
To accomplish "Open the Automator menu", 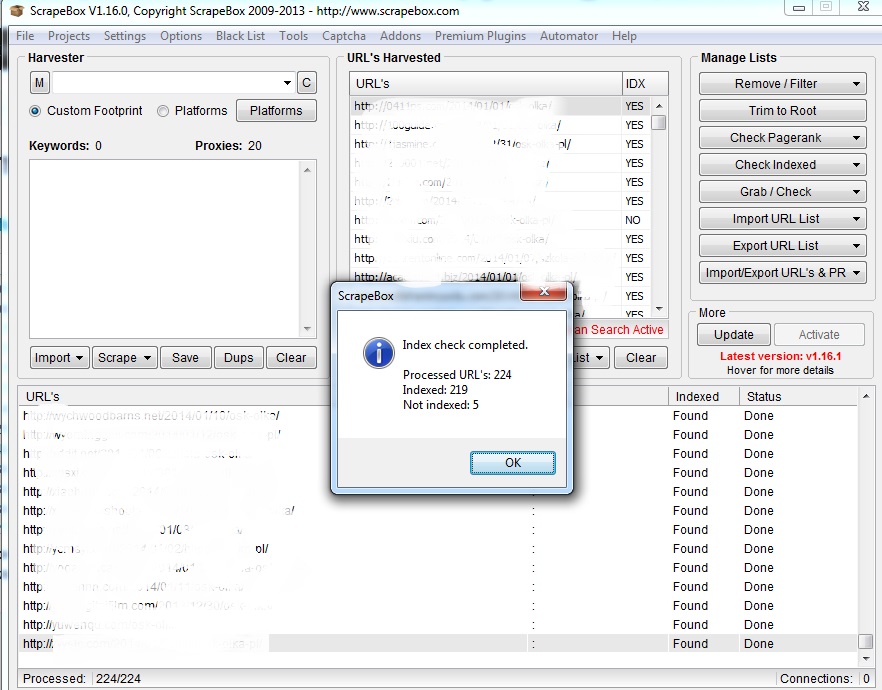I will [569, 36].
